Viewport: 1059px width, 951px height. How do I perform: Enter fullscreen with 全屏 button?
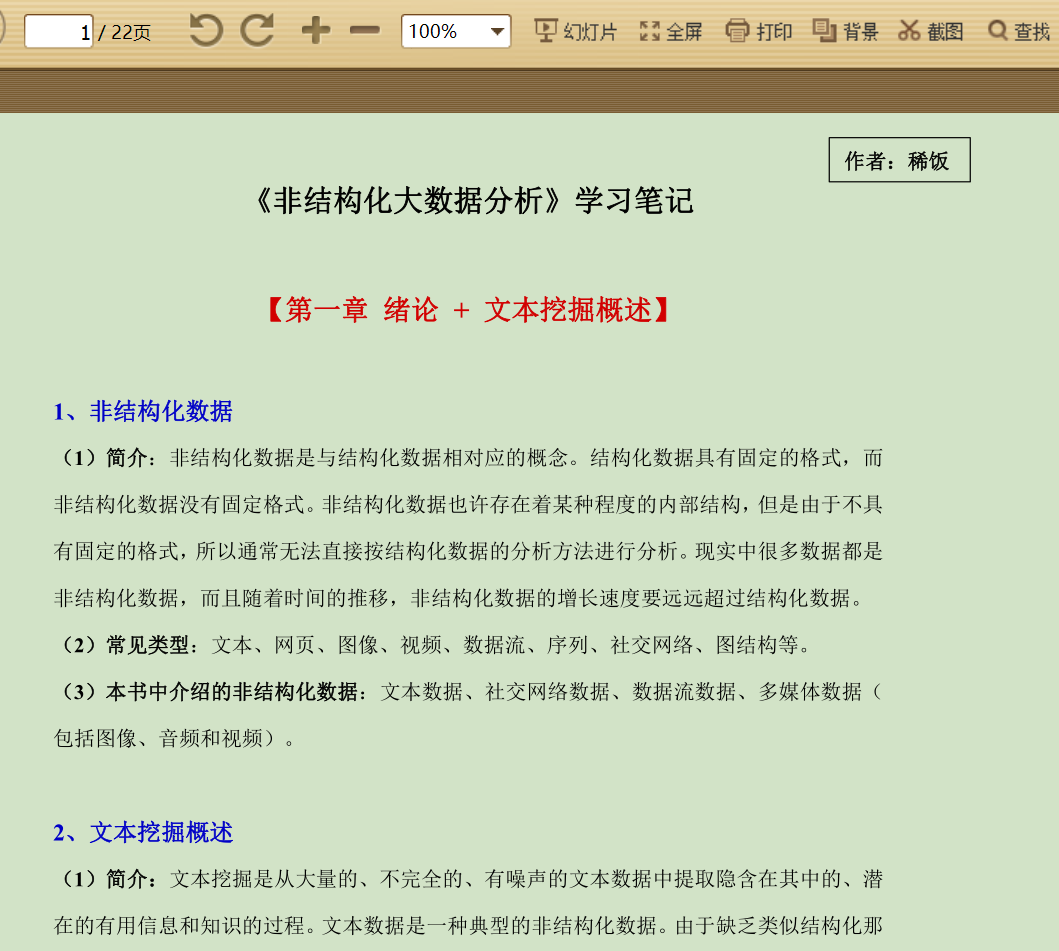click(671, 31)
